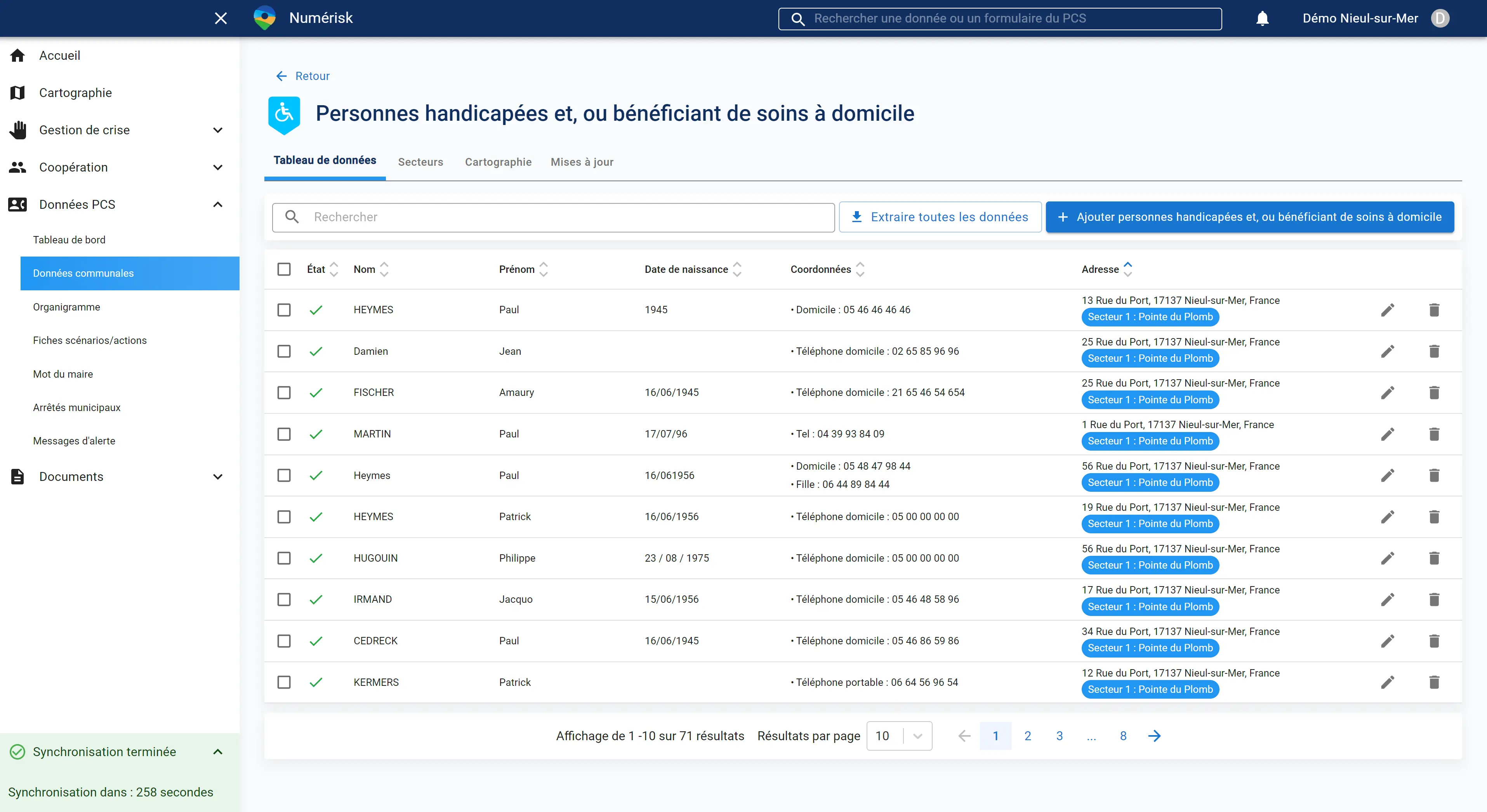Expand the Coopération chevron
Screen dimensions: 1487x812
[218, 167]
